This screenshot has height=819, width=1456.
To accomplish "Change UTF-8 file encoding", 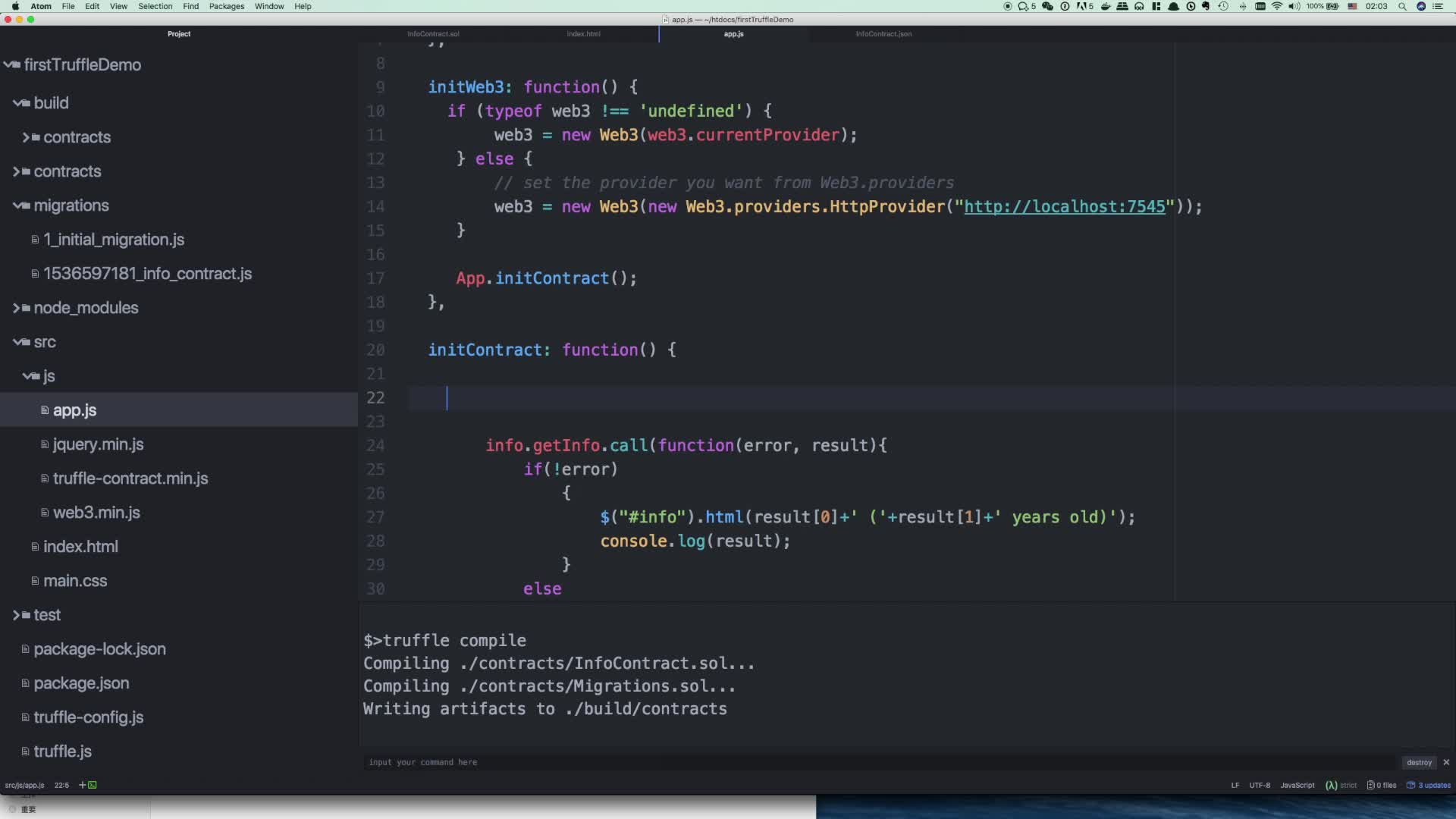I will point(1260,785).
